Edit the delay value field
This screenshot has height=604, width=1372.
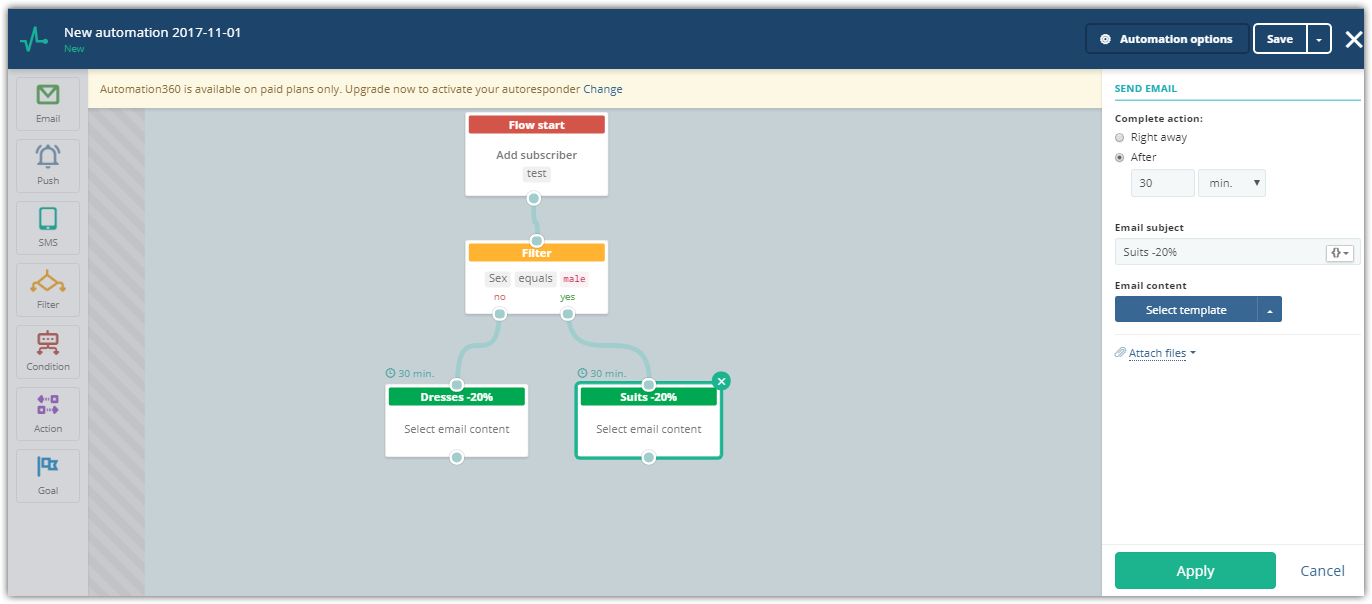tap(1162, 183)
